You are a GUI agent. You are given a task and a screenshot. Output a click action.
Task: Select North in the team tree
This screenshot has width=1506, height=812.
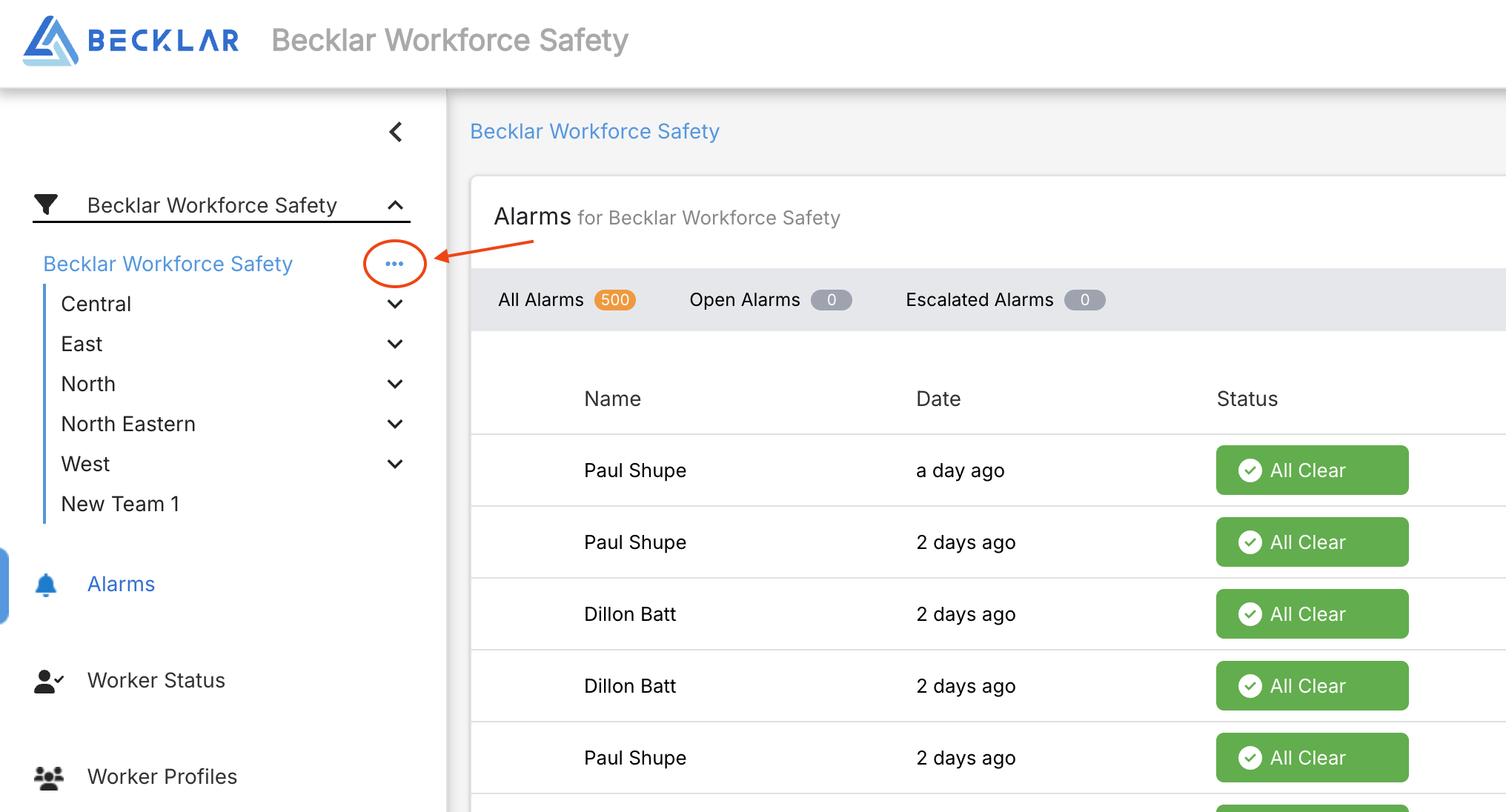point(88,384)
